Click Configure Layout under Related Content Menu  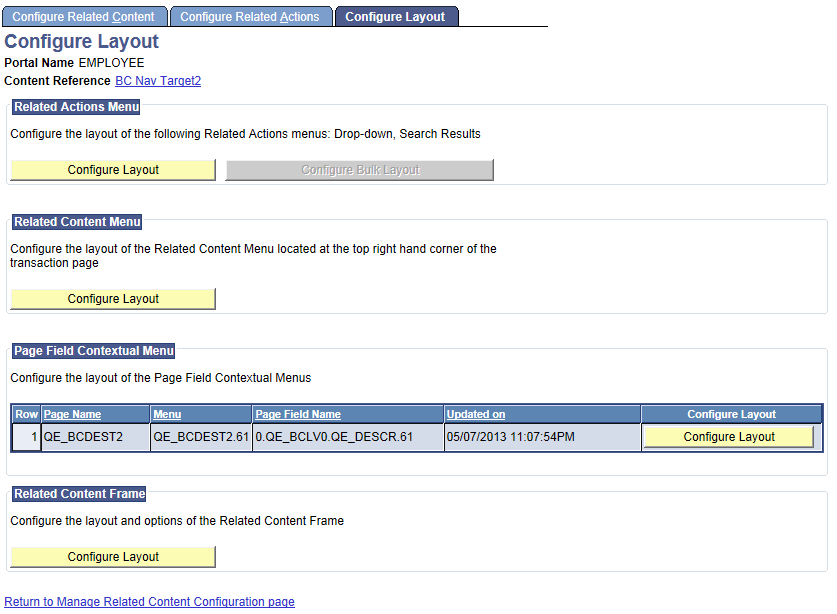(112, 298)
